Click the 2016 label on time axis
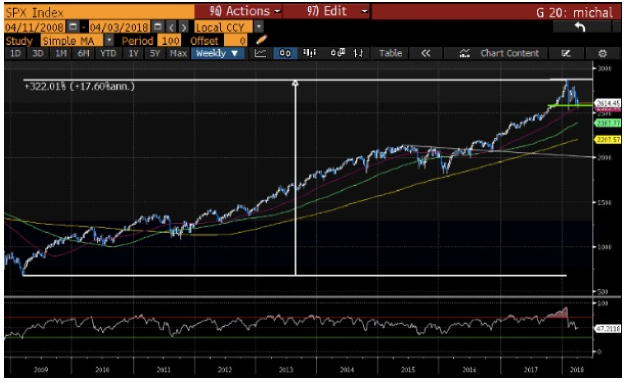The height and width of the screenshot is (382, 630). pos(469,369)
